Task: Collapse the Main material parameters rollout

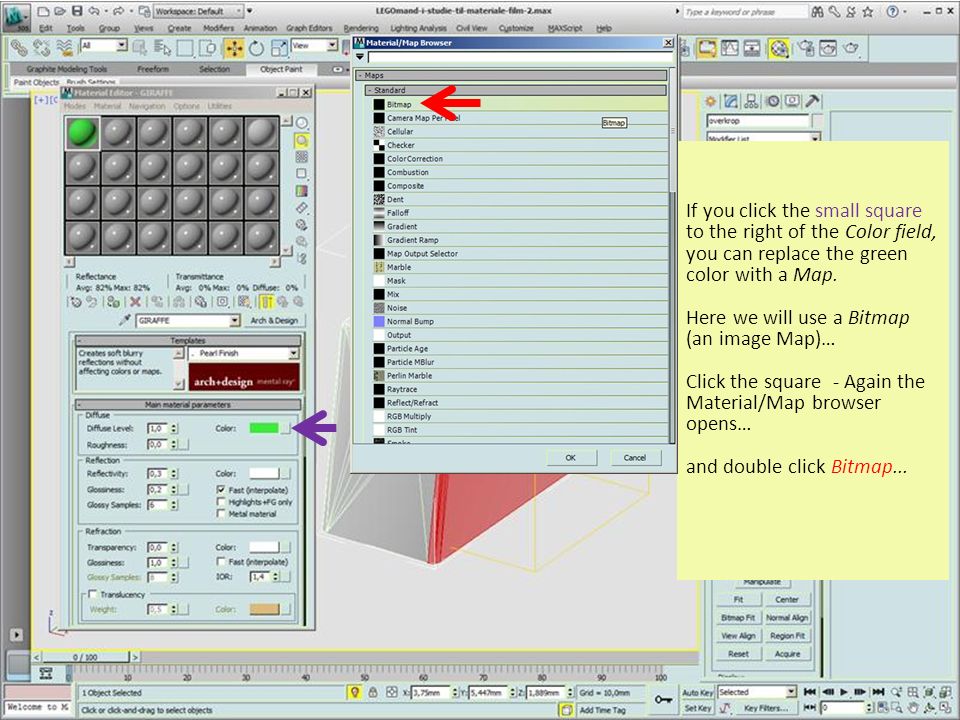Action: [x=188, y=405]
